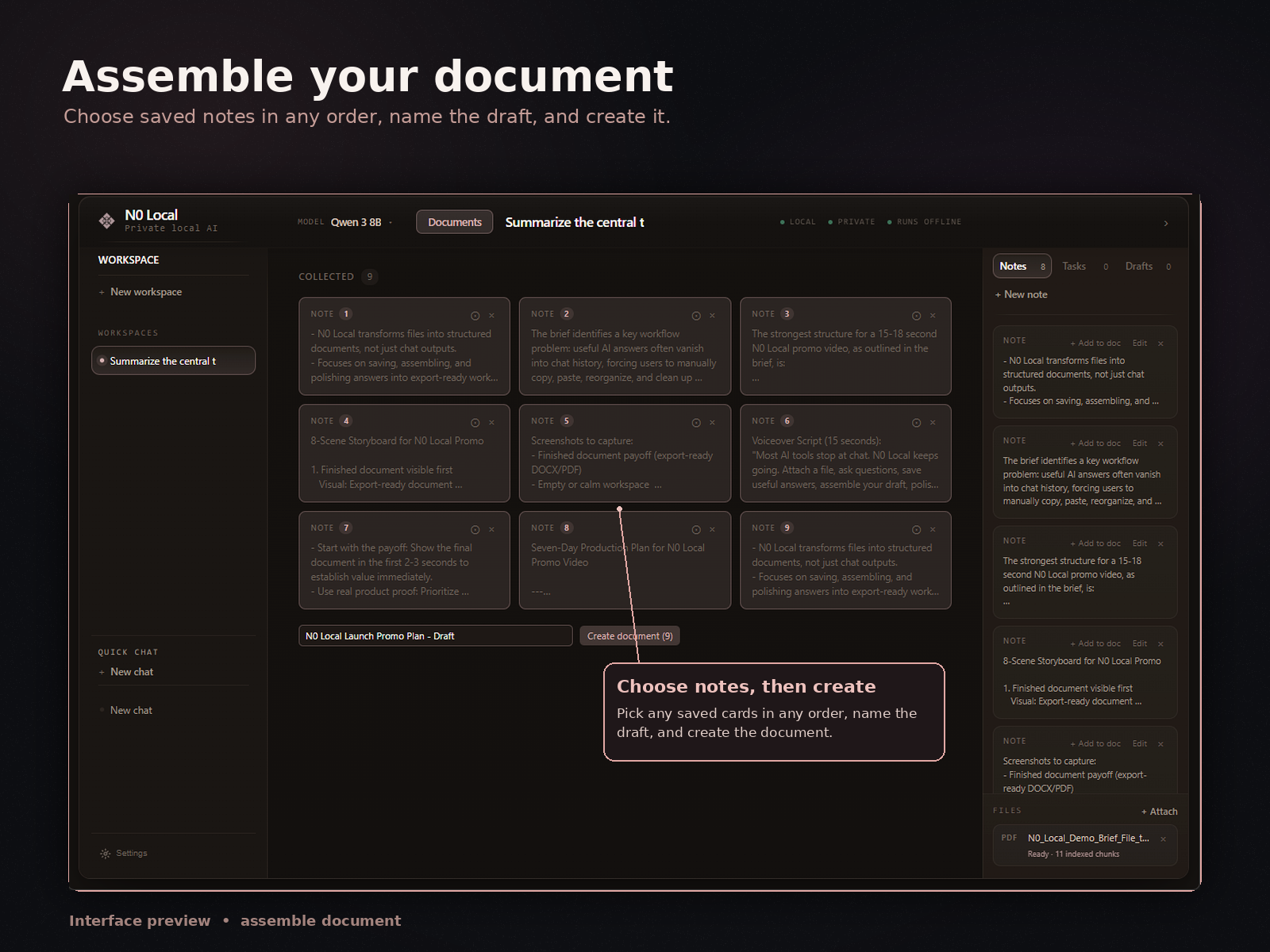The width and height of the screenshot is (1270, 952).
Task: Edit the 'The strongest structure' sidebar note
Action: coord(1140,543)
